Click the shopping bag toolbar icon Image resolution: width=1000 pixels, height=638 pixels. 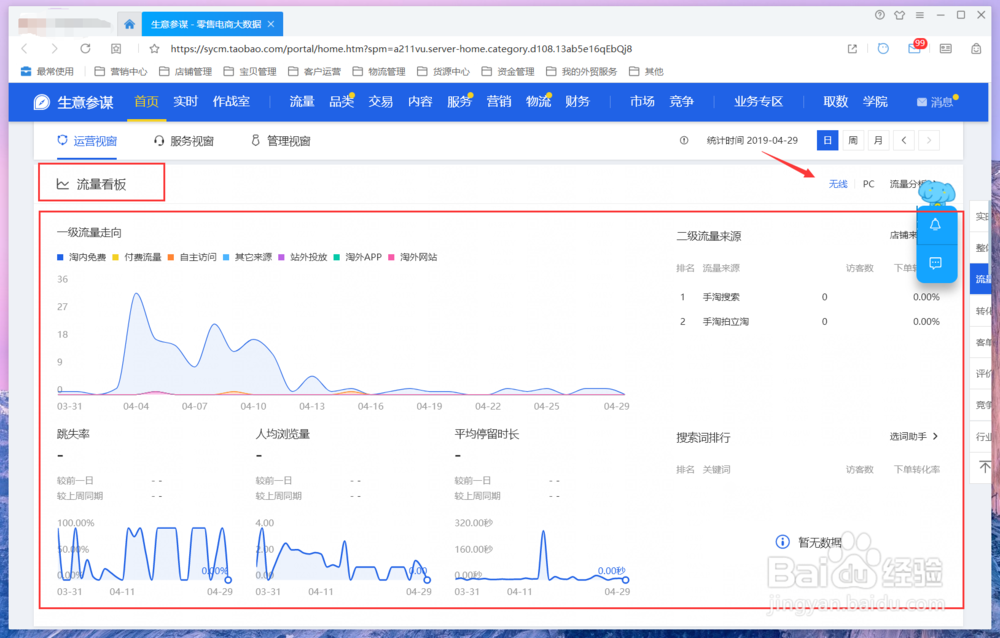point(976,48)
